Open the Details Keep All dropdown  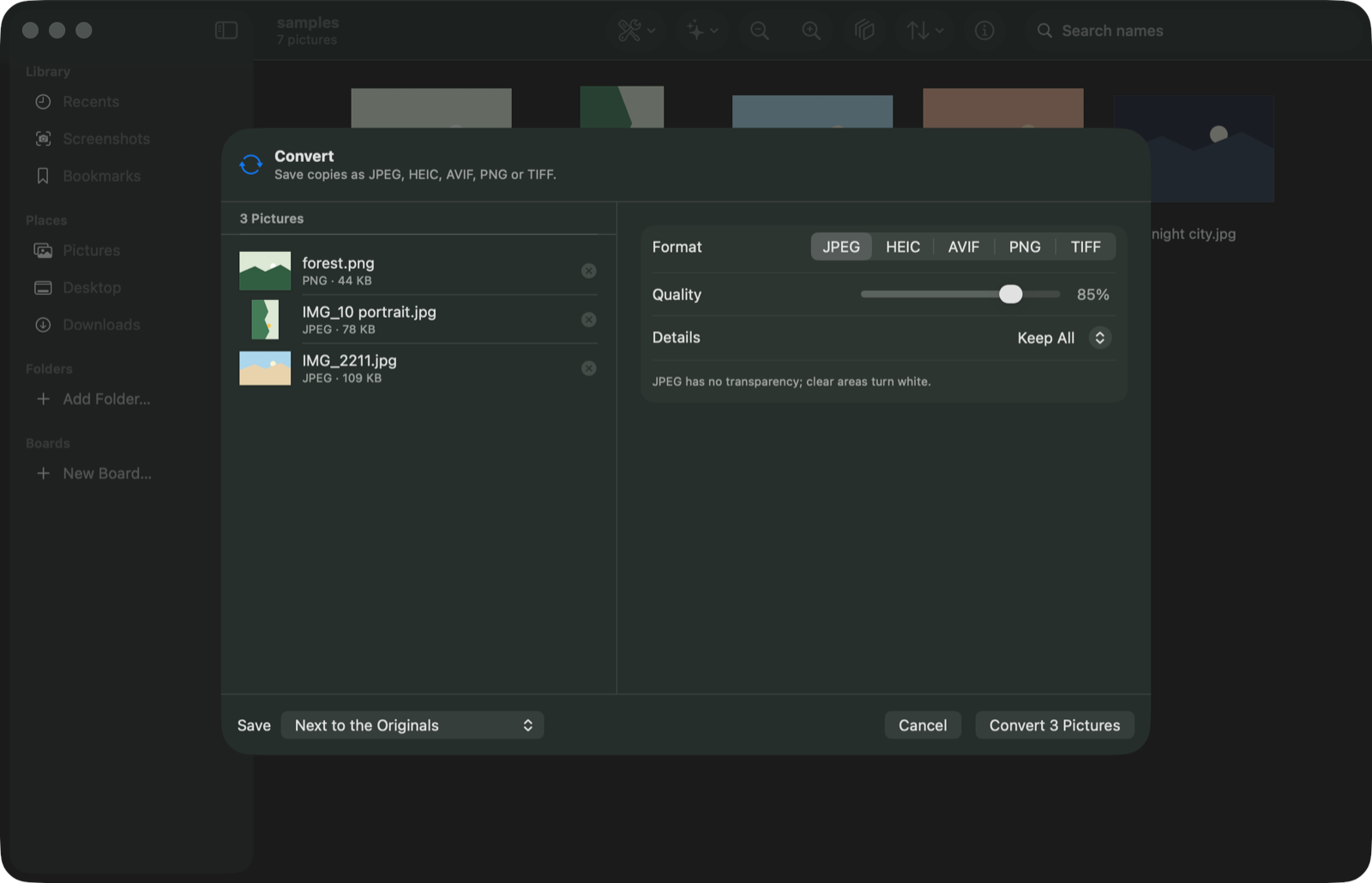(1063, 338)
